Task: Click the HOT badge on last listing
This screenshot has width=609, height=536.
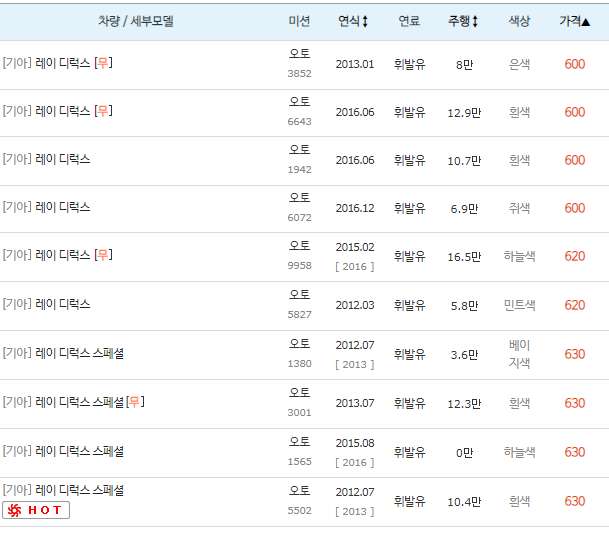Action: (x=36, y=510)
